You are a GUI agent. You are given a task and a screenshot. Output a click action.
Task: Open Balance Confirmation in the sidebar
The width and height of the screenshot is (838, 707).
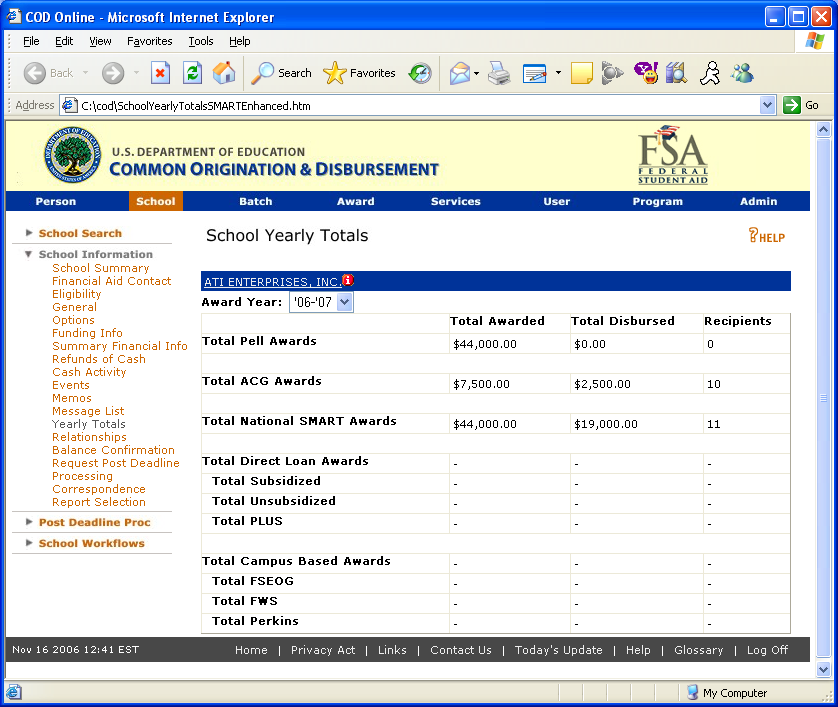pos(113,450)
